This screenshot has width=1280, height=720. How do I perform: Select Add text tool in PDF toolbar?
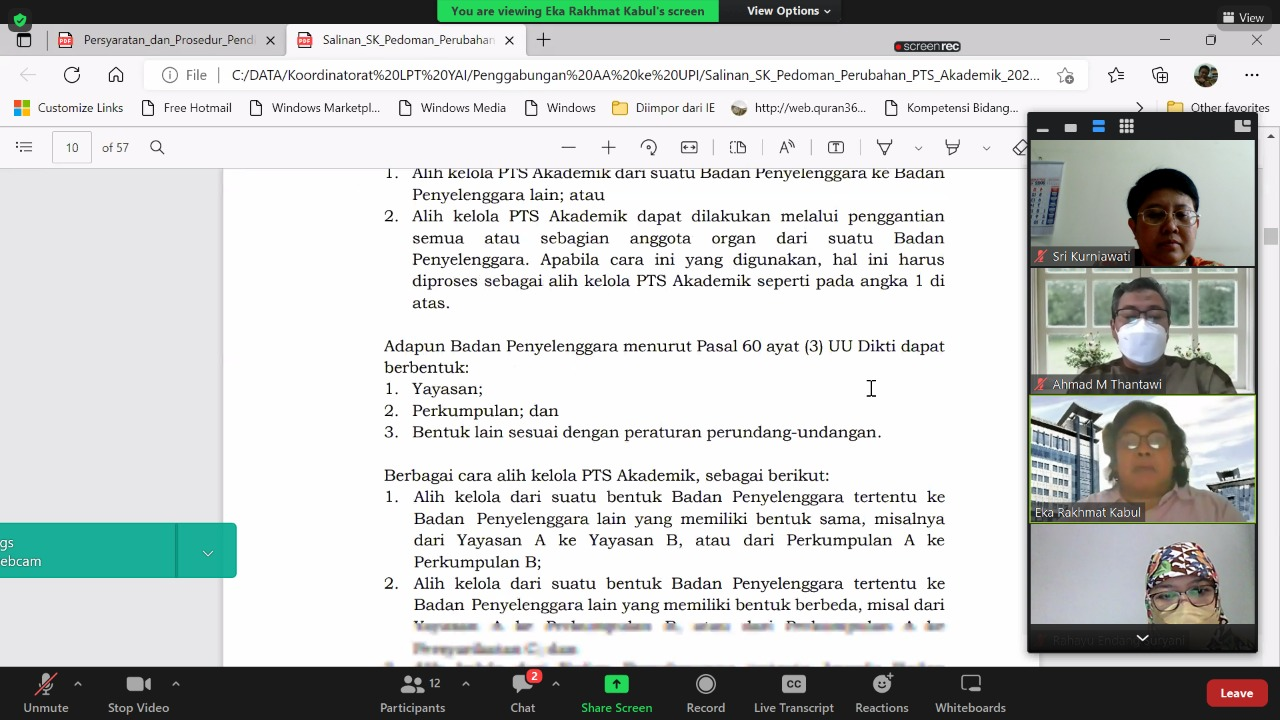tap(836, 147)
